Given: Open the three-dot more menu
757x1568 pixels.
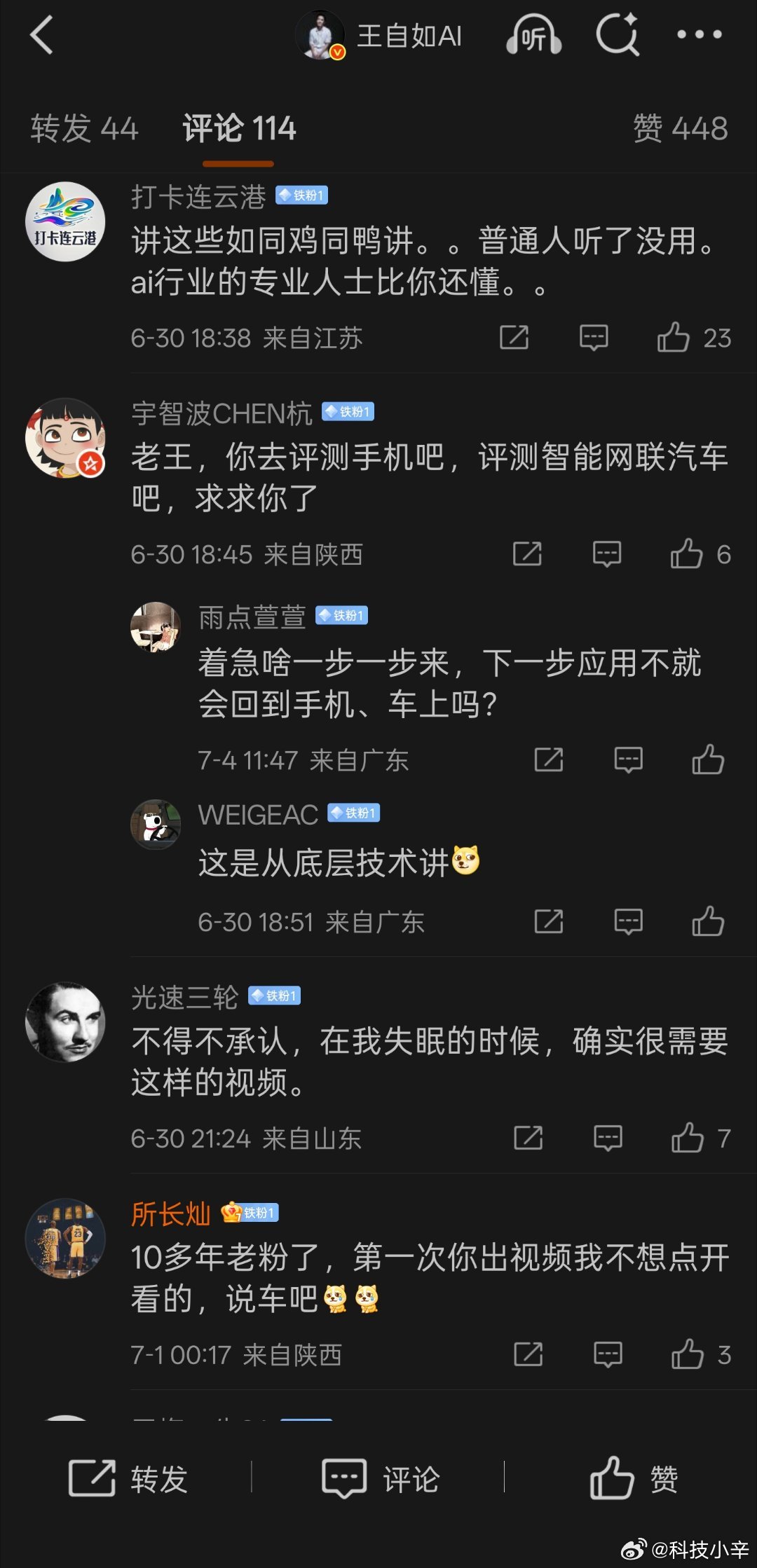Looking at the screenshot, I should (699, 34).
